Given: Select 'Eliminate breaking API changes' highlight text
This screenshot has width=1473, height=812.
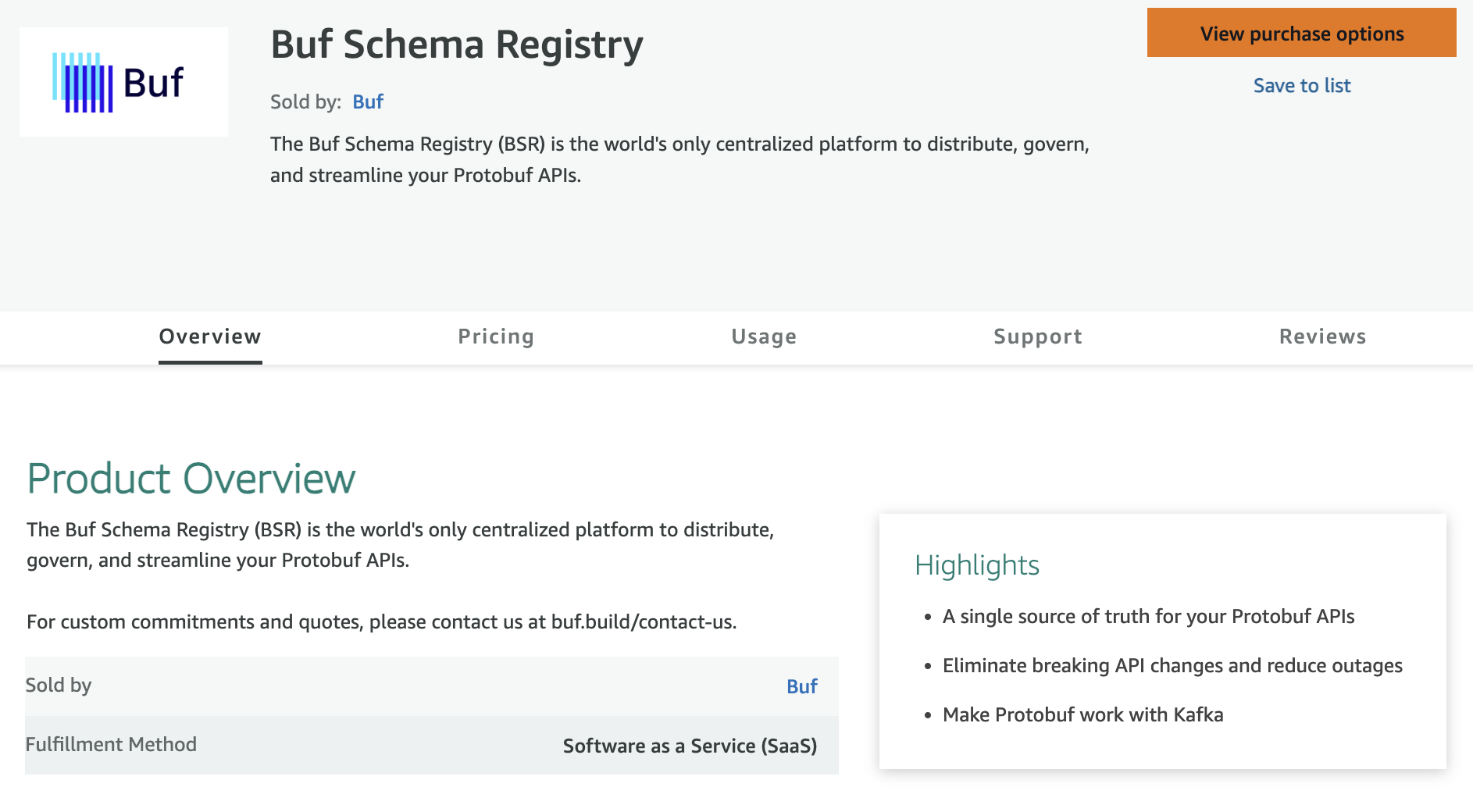Looking at the screenshot, I should tap(1172, 666).
